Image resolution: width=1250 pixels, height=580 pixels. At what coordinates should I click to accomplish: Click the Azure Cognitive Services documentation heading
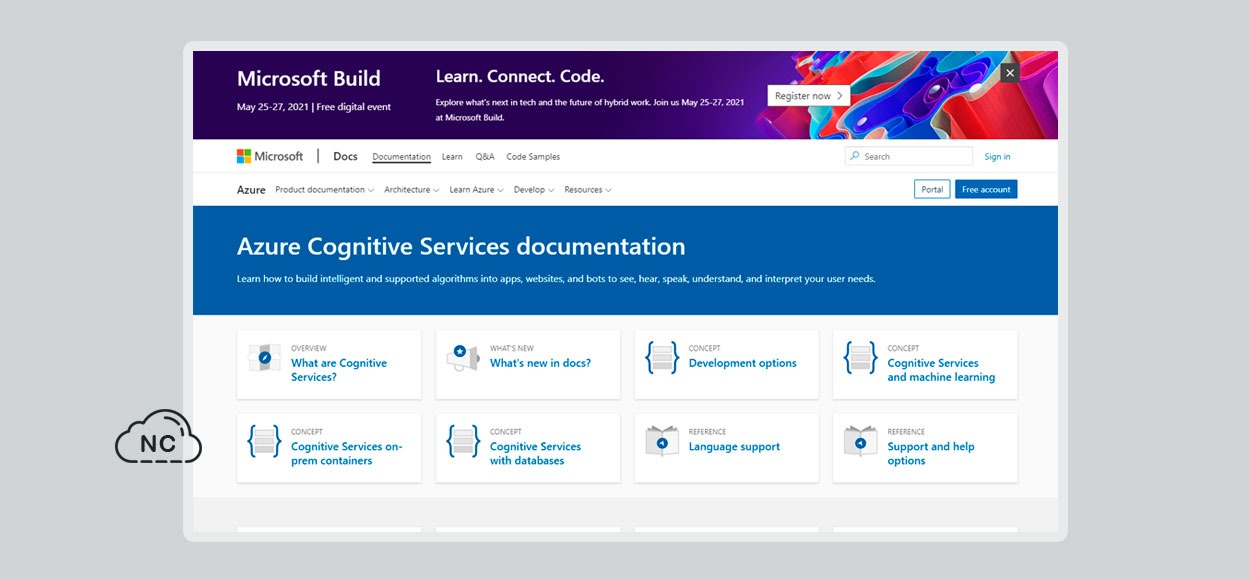(461, 246)
